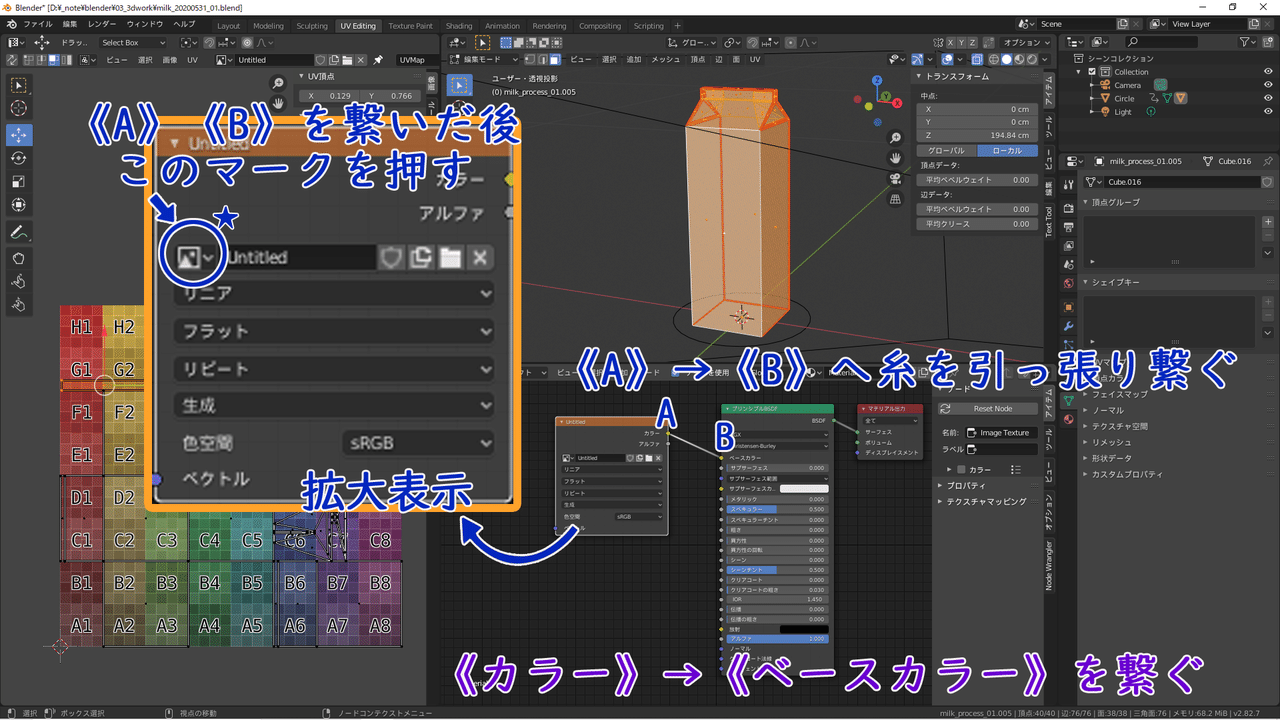Click the UV editor zoom magnifier icon
1280x720 pixels.
tap(278, 83)
